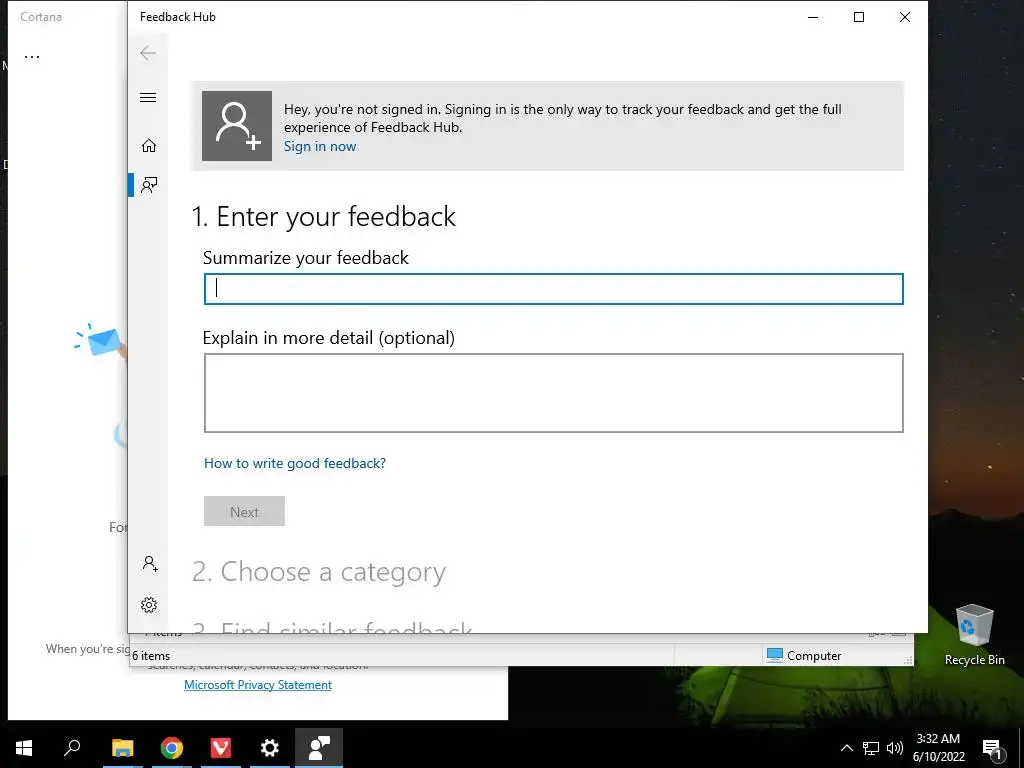Click the user avatar sign-in image
The height and width of the screenshot is (768, 1024).
[x=237, y=126]
